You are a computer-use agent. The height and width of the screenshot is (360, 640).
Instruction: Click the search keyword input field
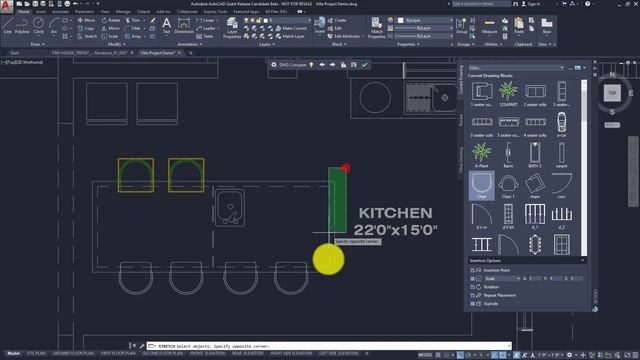click(481, 4)
